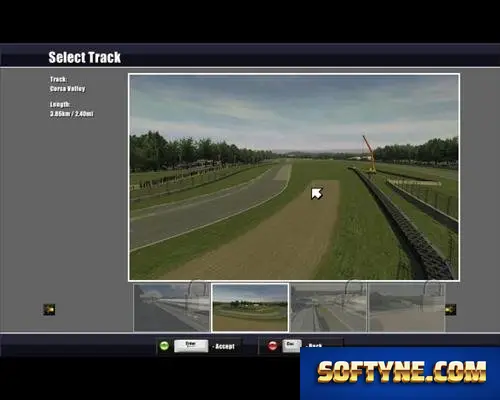Select the fourth locked track thumbnail

tap(407, 308)
